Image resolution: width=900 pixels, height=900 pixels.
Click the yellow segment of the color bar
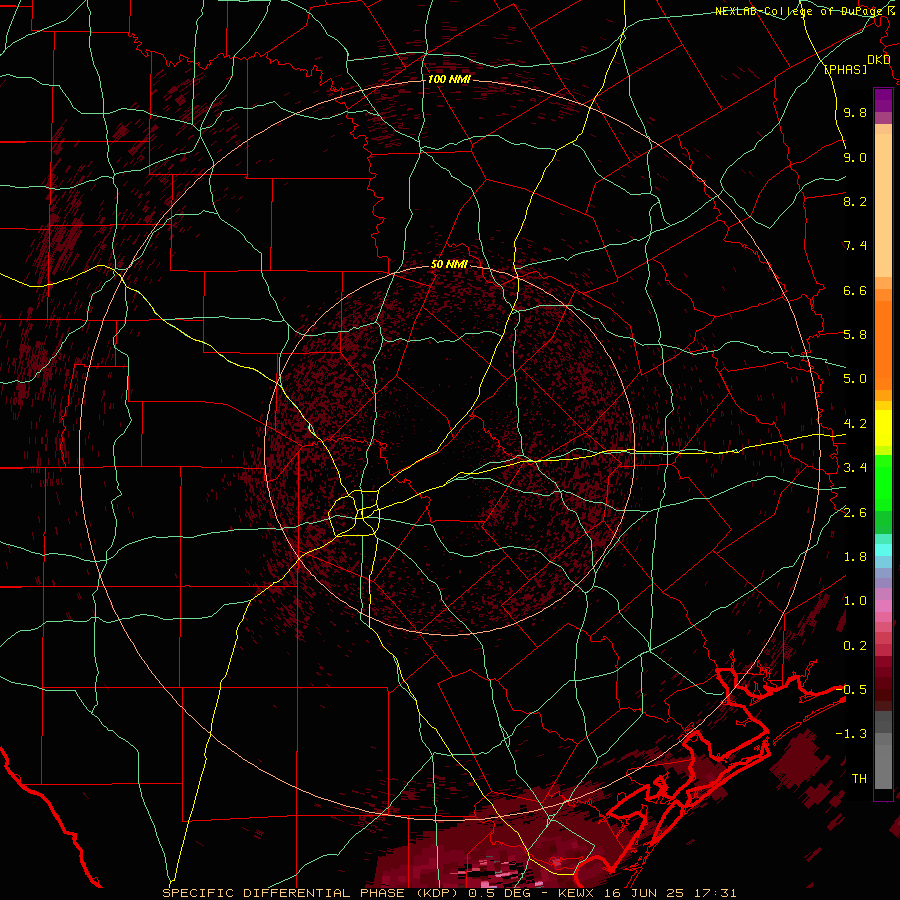tap(883, 428)
